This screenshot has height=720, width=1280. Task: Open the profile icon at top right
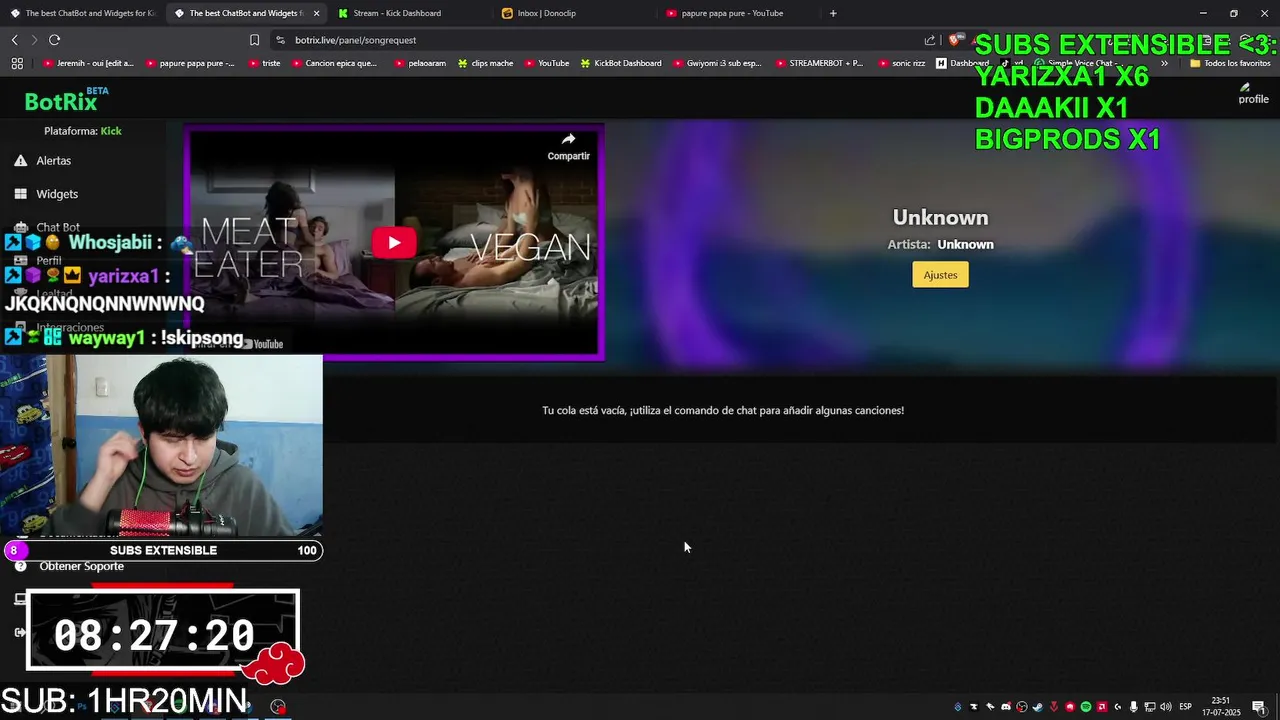(x=1253, y=94)
